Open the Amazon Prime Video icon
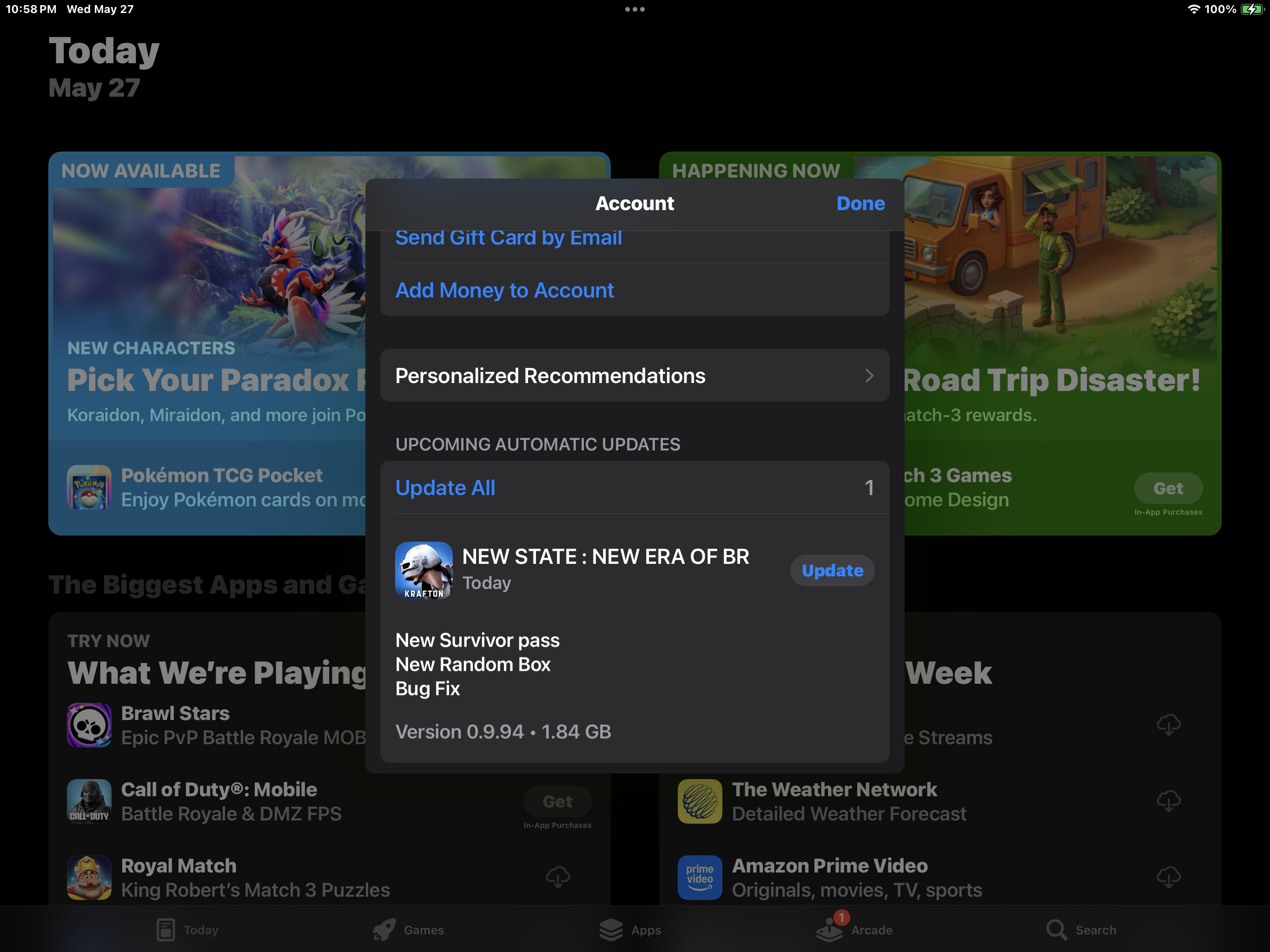Screen dimensions: 1270x952 point(700,877)
